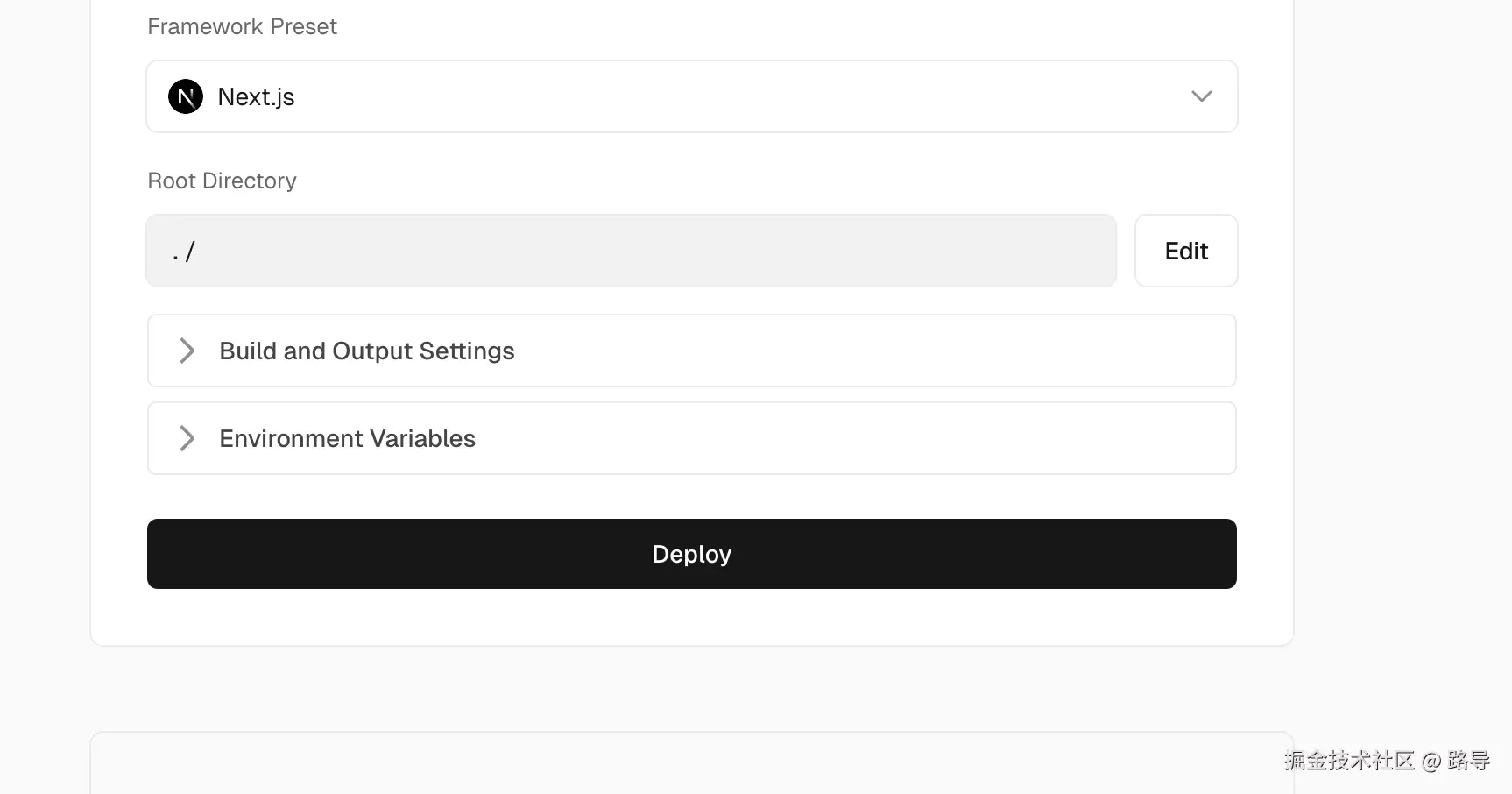Screen dimensions: 1512x794
Task: Click the Build and Output Settings label
Action: (367, 351)
